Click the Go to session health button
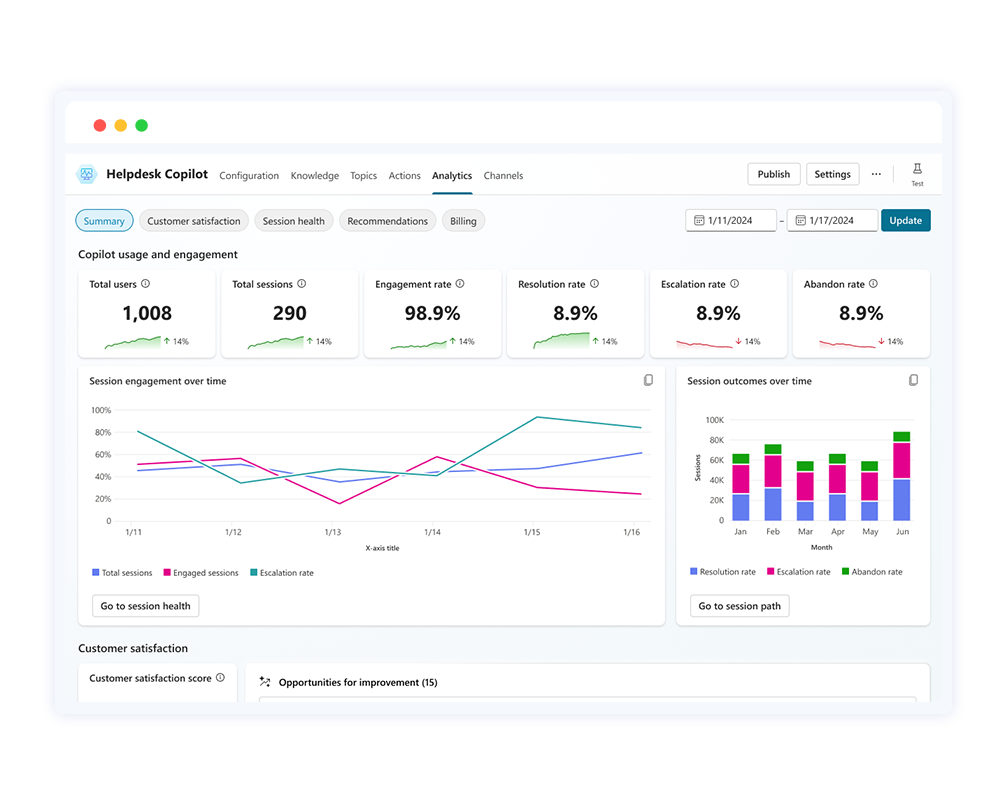Image resolution: width=1000 pixels, height=800 pixels. [145, 606]
